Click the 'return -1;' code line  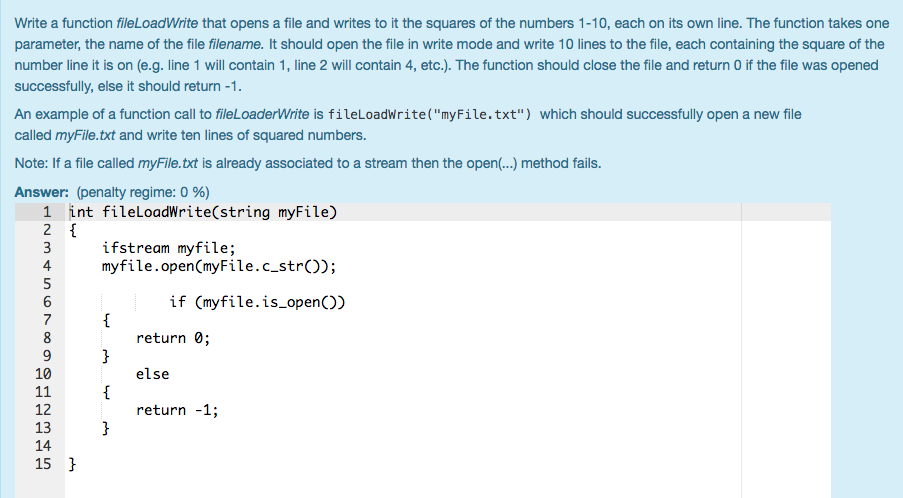click(177, 410)
